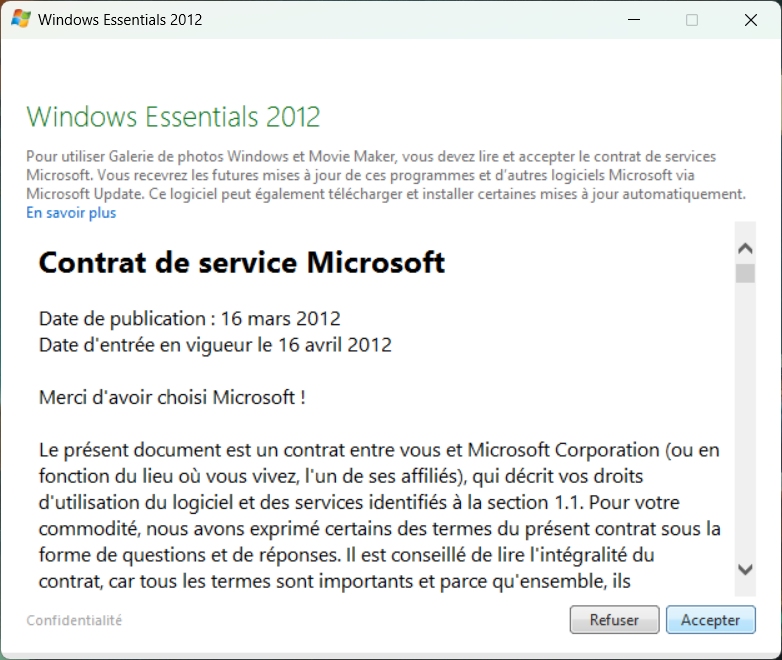The image size is (782, 660).
Task: Click the title bar text Windows Essentials 2012
Action: pos(120,20)
